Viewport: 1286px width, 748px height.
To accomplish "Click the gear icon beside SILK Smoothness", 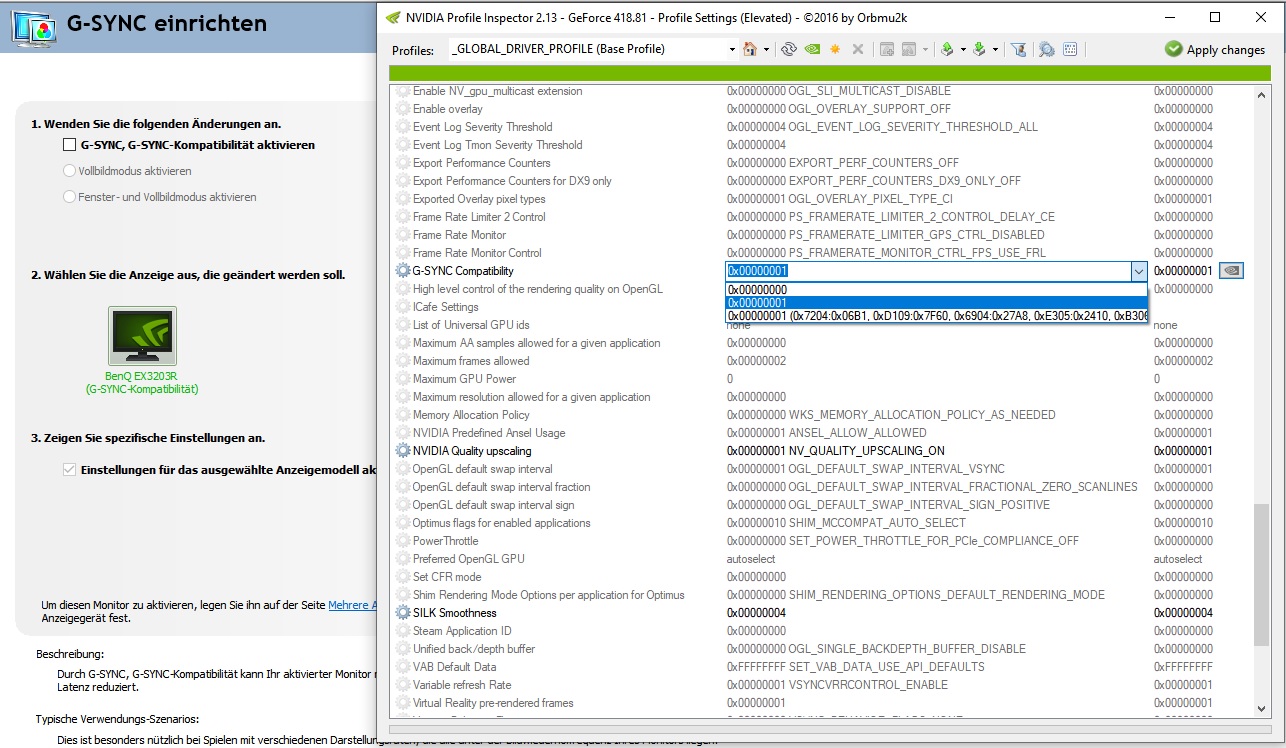I will [x=403, y=613].
